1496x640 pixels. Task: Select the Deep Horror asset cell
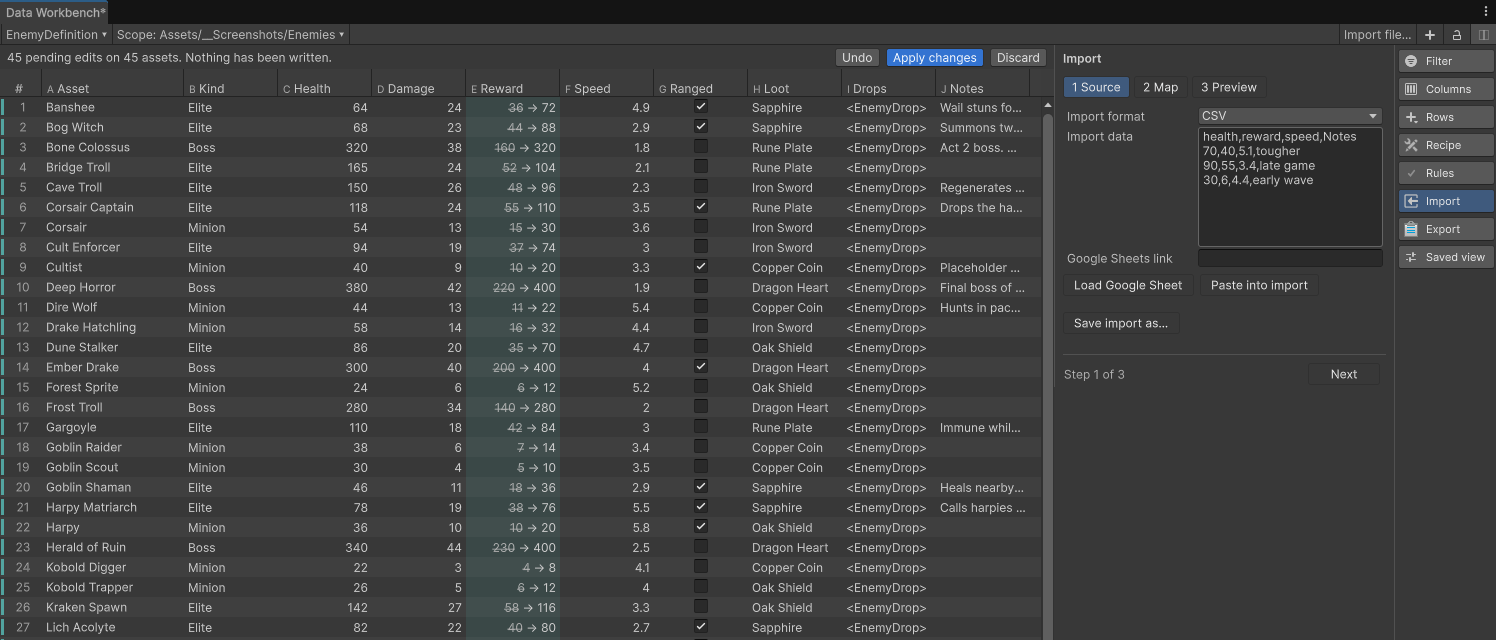click(112, 287)
